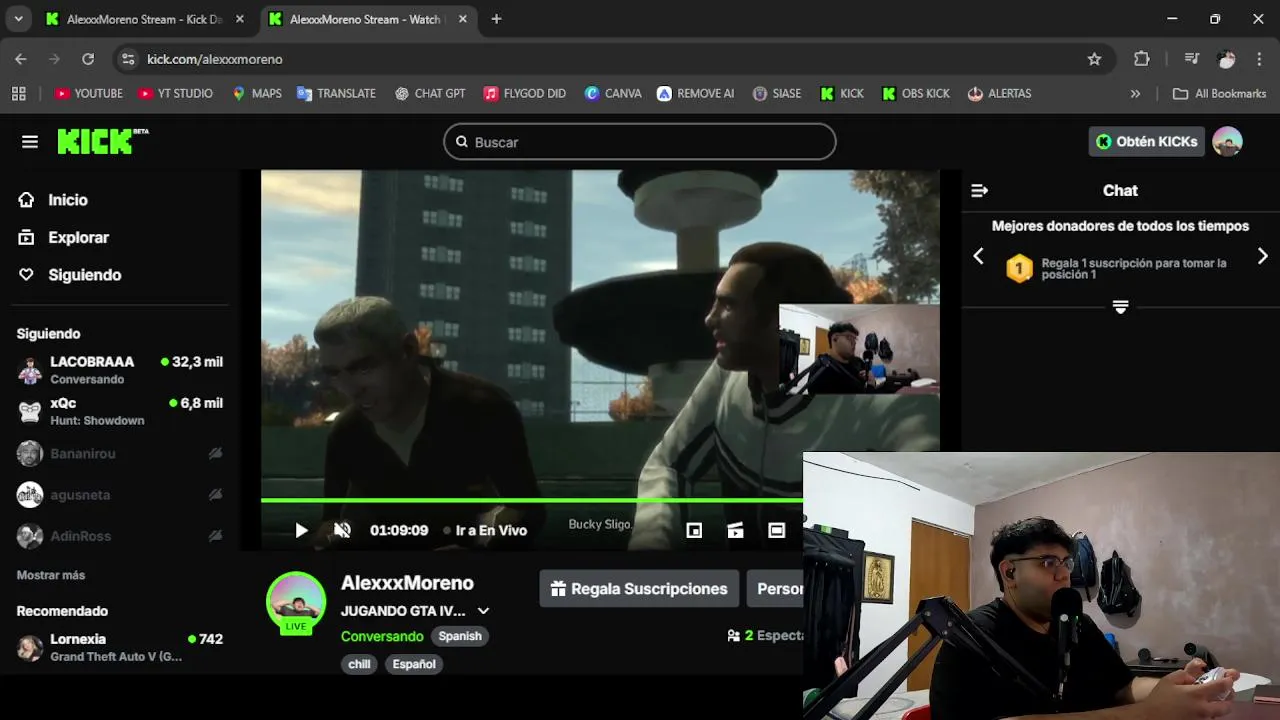Open a new browser tab
The image size is (1280, 720).
(496, 19)
